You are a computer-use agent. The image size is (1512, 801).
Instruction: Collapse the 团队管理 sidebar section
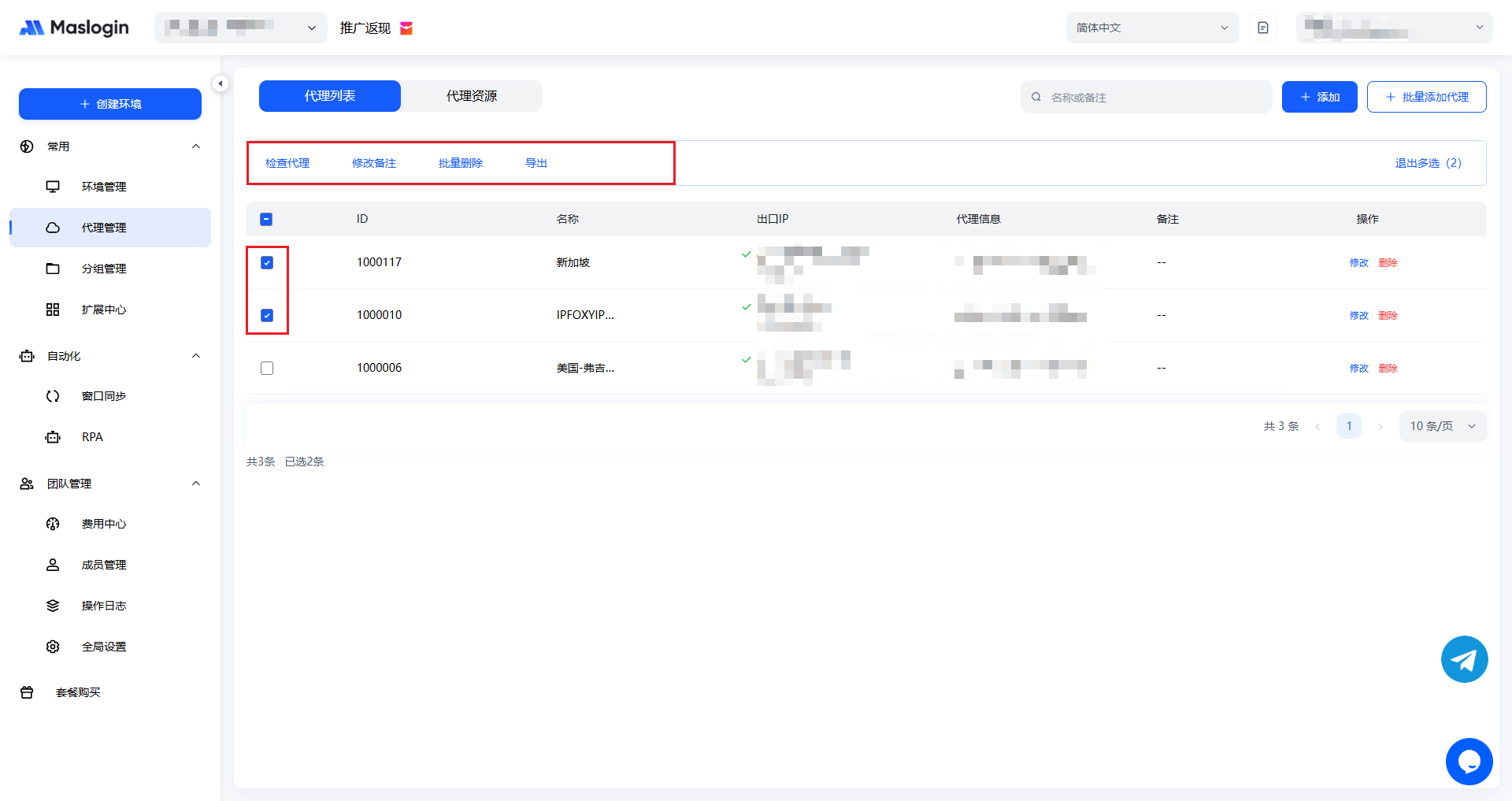pyautogui.click(x=196, y=484)
